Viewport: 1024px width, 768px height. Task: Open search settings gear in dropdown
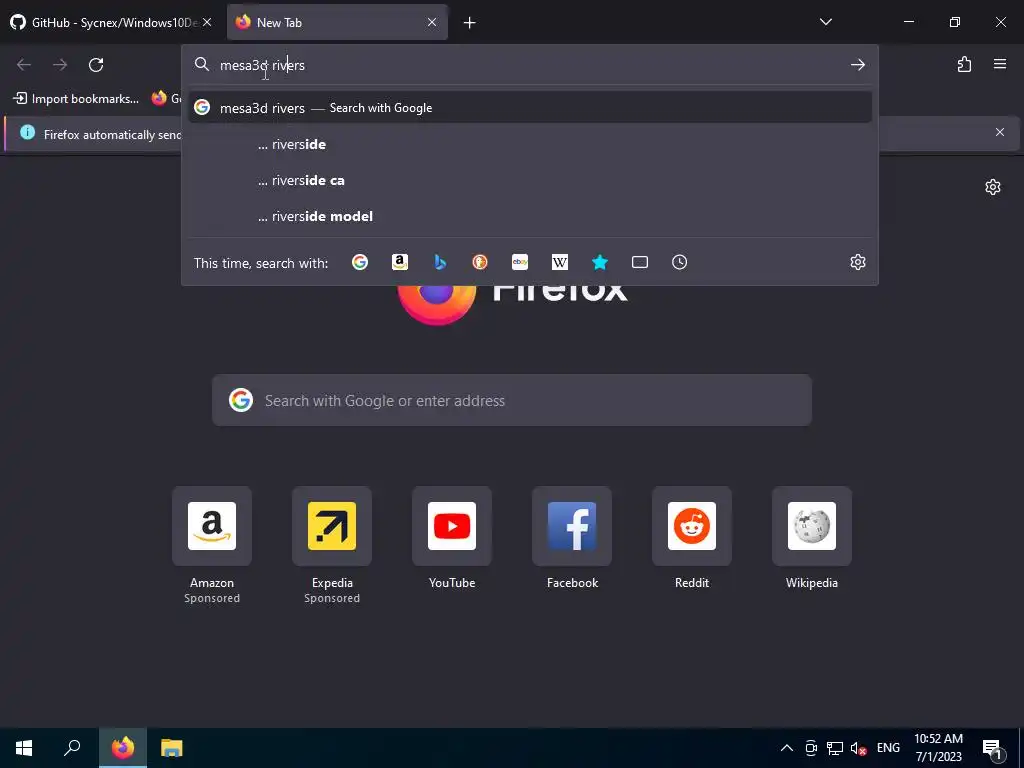click(857, 262)
